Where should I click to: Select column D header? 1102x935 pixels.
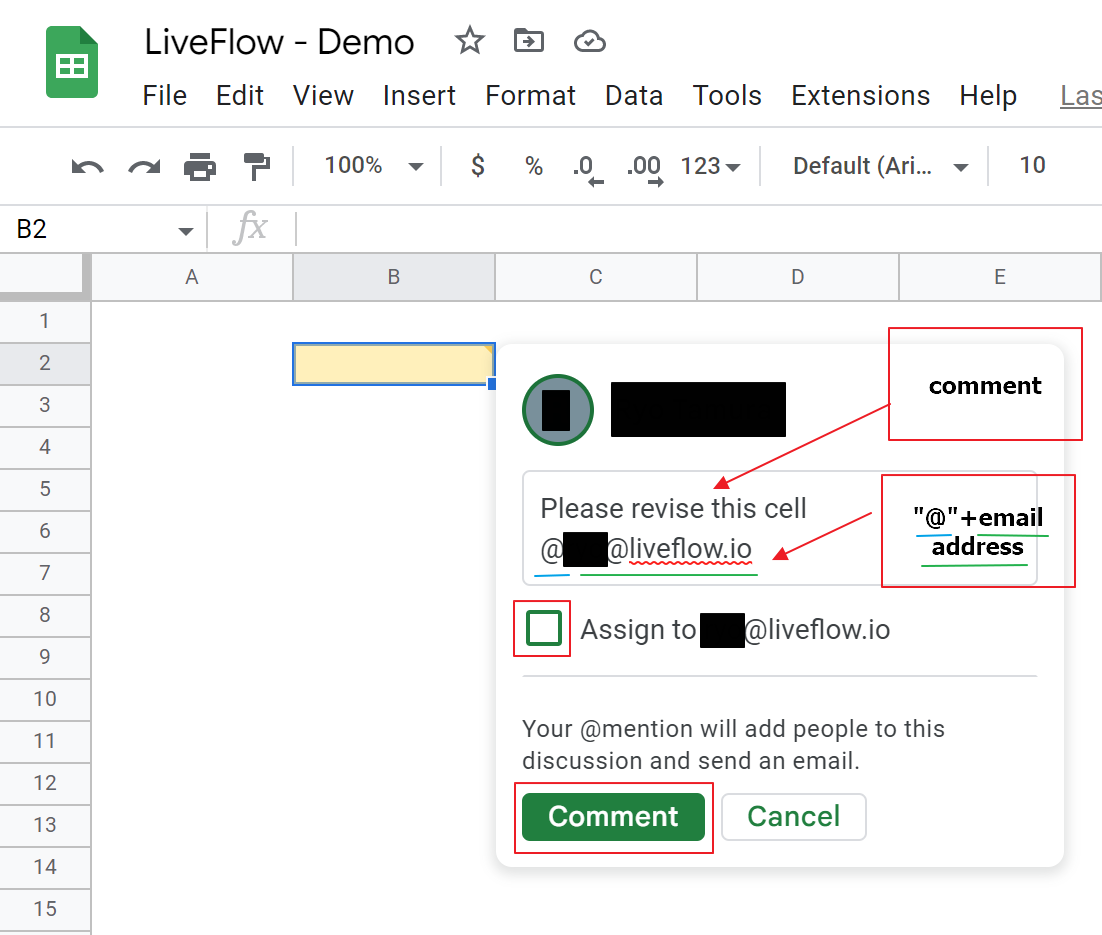[x=798, y=277]
